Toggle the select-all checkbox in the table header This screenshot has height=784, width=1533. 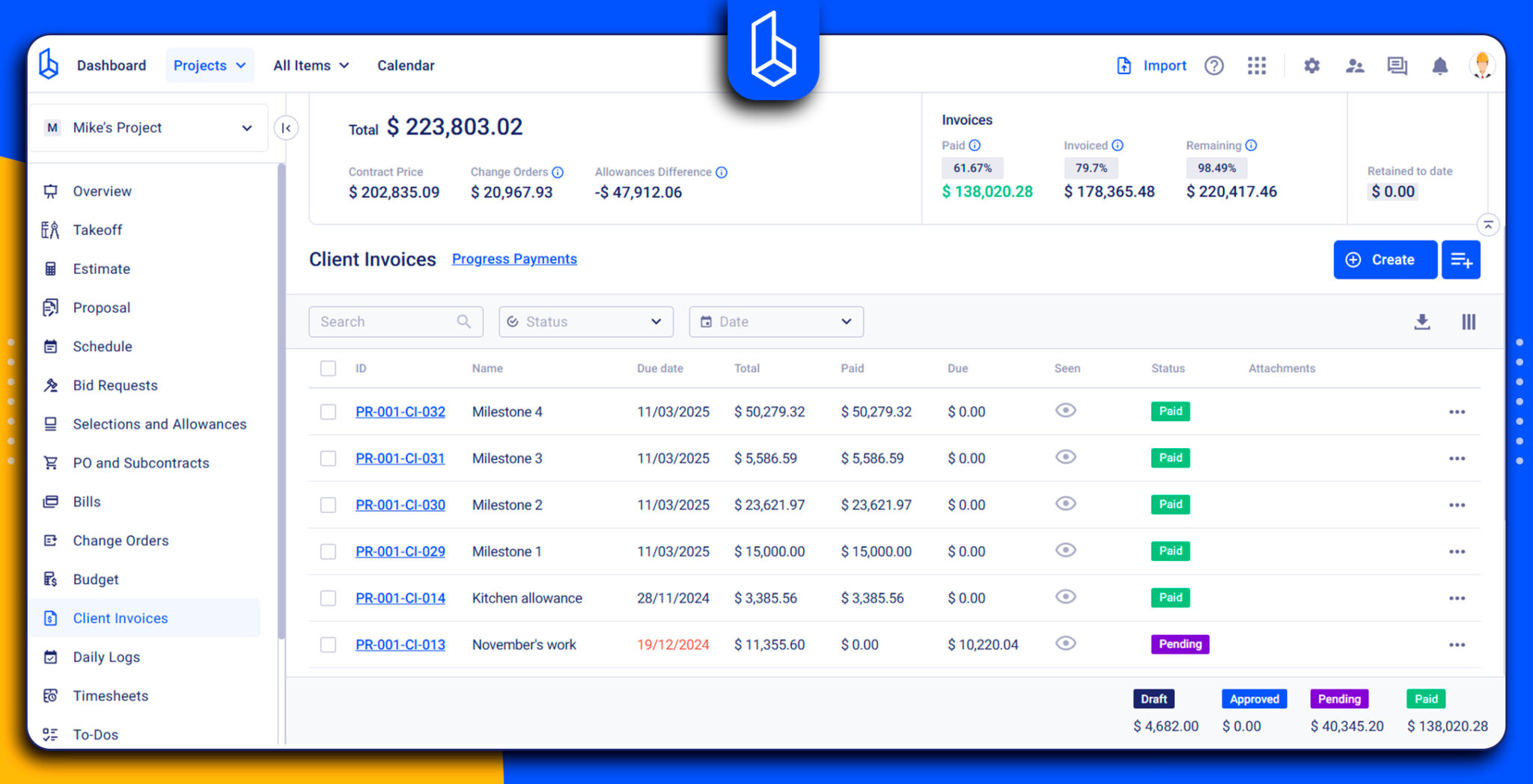click(328, 368)
